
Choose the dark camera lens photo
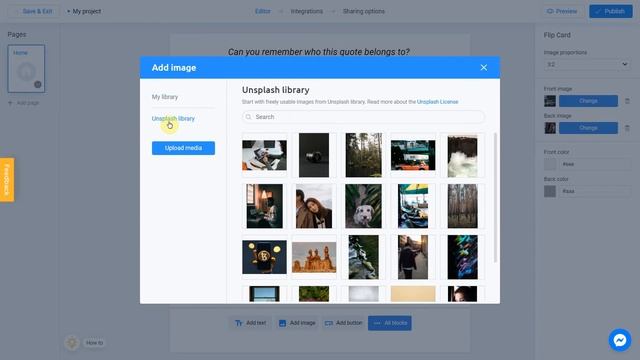314,155
